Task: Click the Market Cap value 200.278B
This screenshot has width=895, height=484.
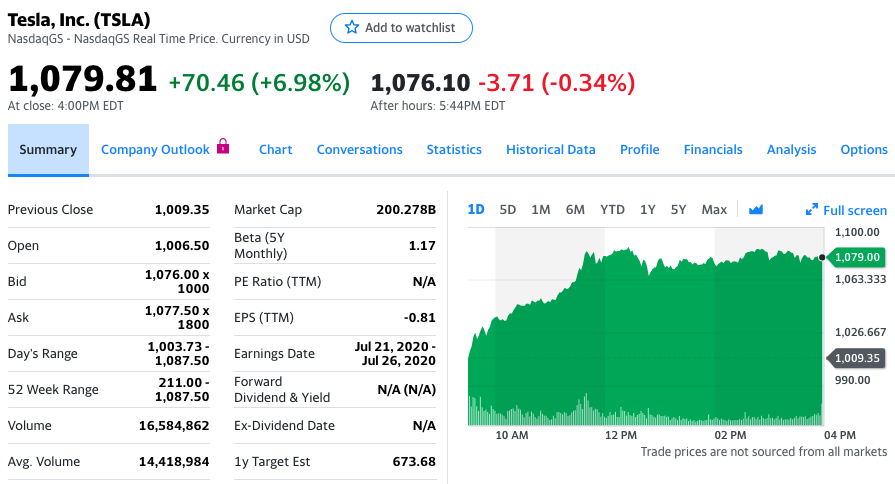Action: pyautogui.click(x=406, y=209)
